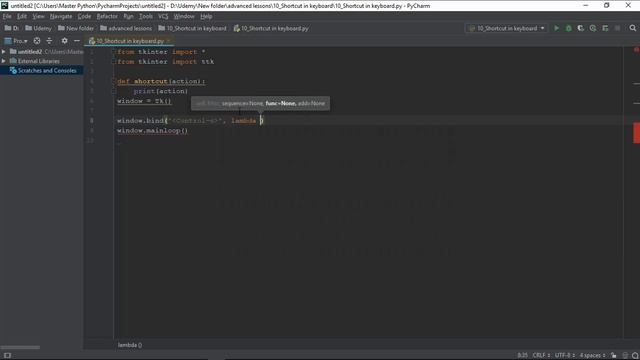Click the Project panel horizontal scrollbar

coord(20,347)
